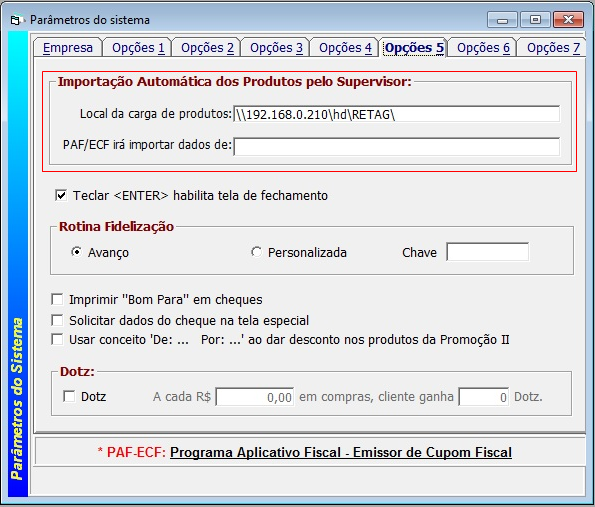Focus the Chave input field
Viewport: 595px width, 507px height.
(488, 252)
